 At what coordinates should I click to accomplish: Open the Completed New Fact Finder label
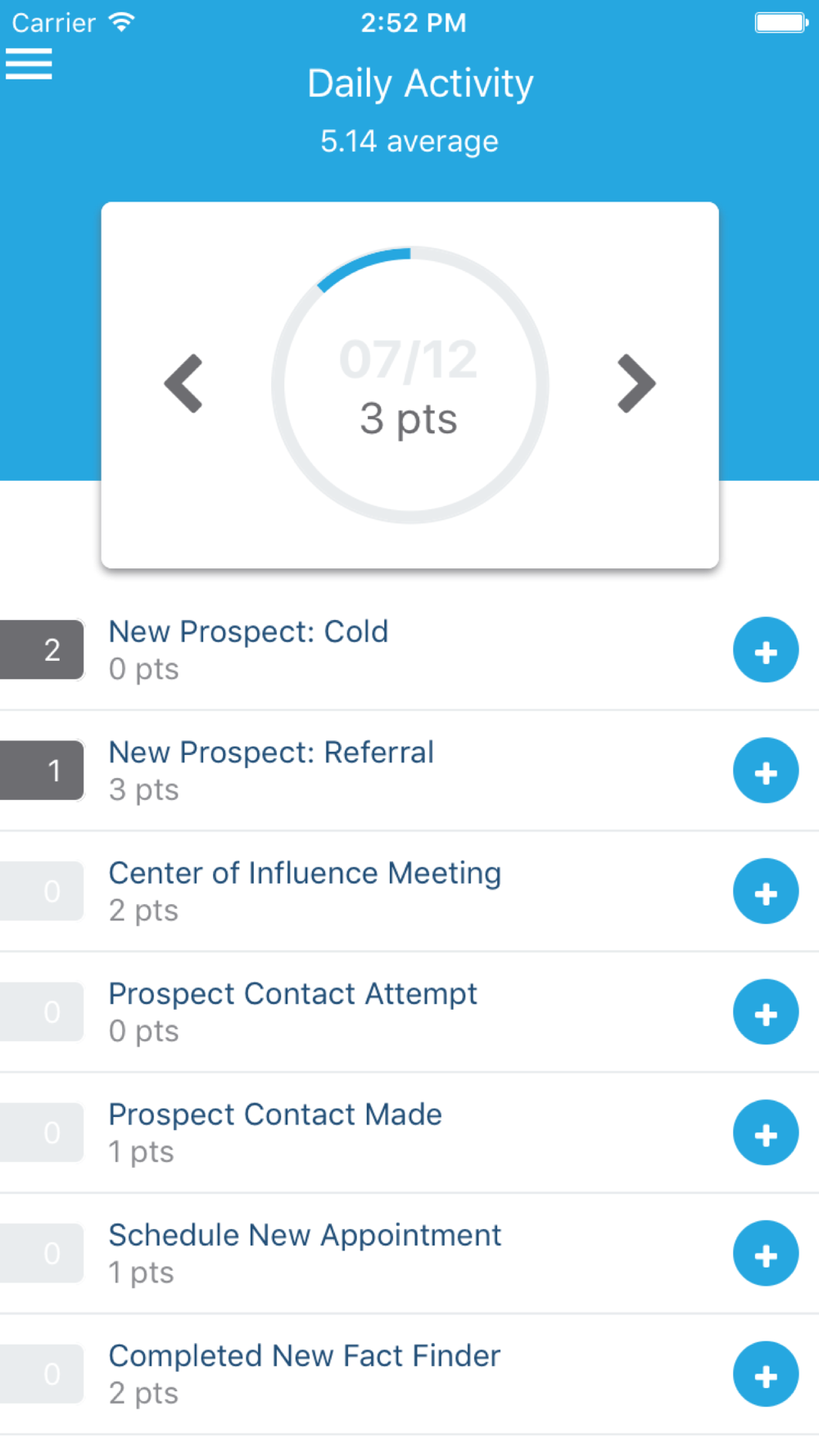(x=304, y=1356)
